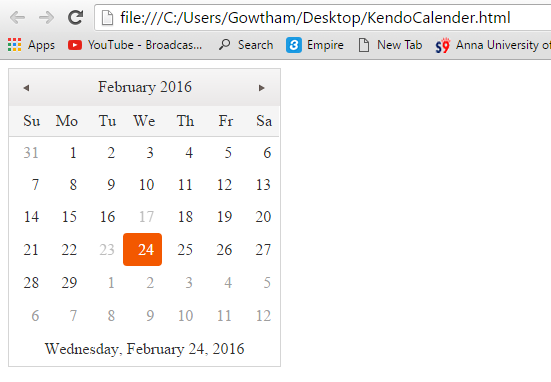Click the browser back arrow
Image resolution: width=551 pixels, height=382 pixels.
click(x=18, y=18)
